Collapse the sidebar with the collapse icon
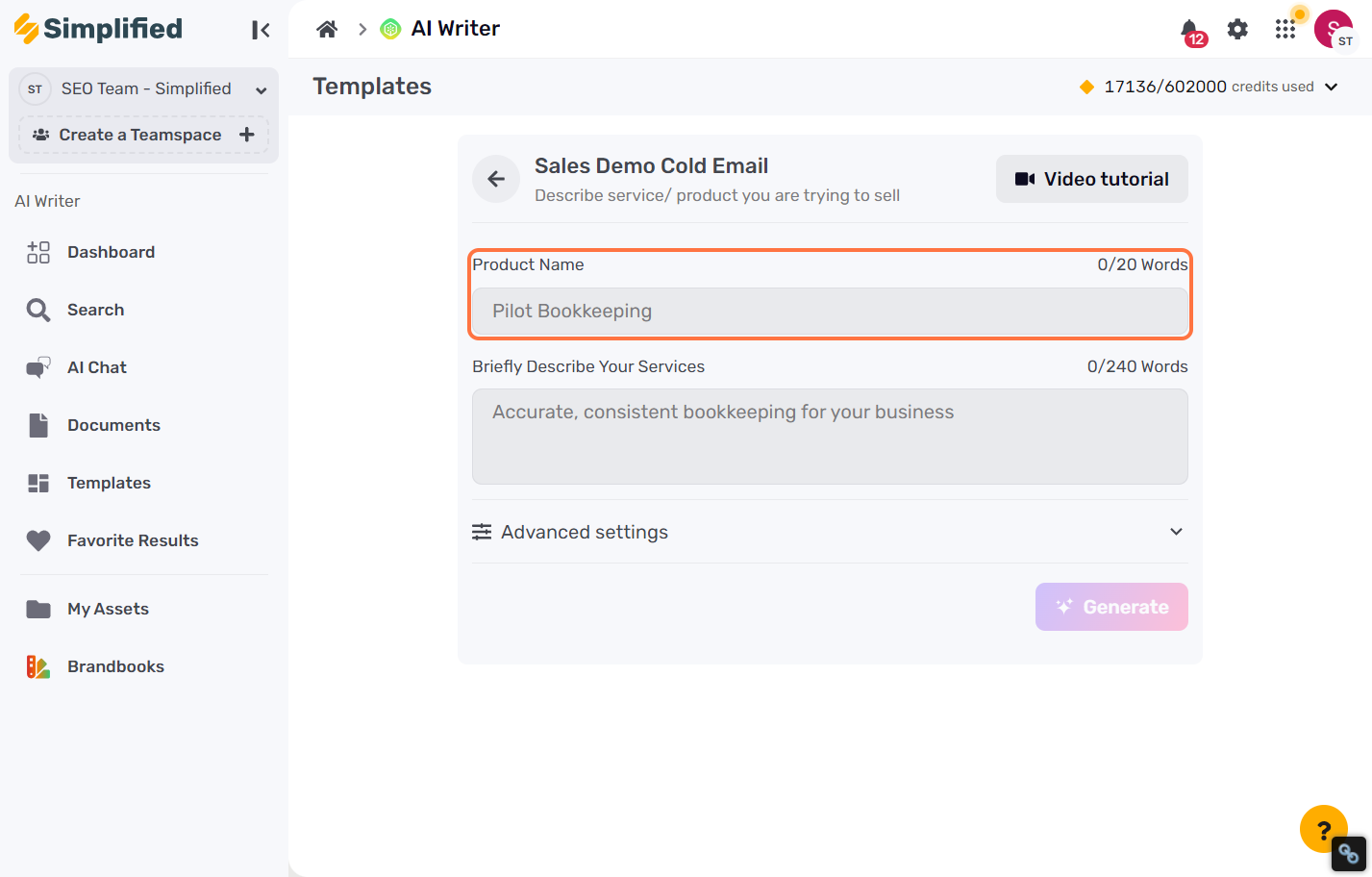 point(261,30)
